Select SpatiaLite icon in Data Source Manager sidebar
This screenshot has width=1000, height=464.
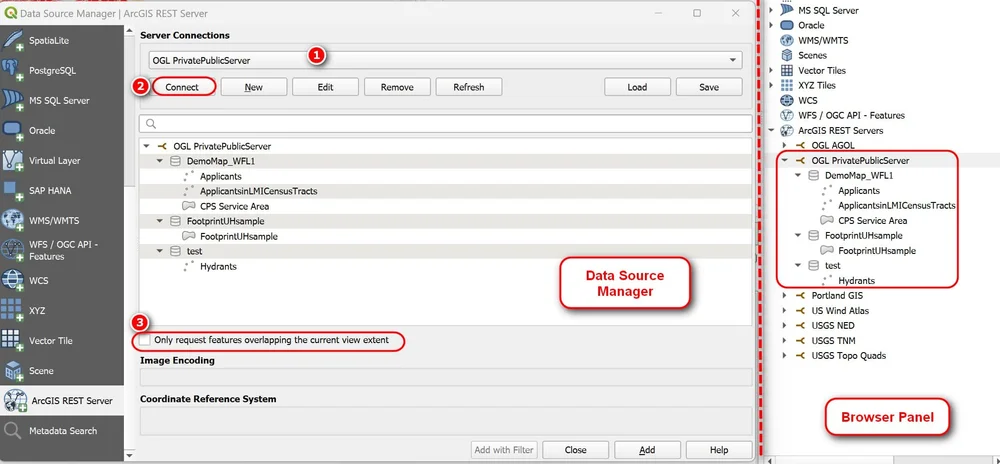click(x=13, y=40)
